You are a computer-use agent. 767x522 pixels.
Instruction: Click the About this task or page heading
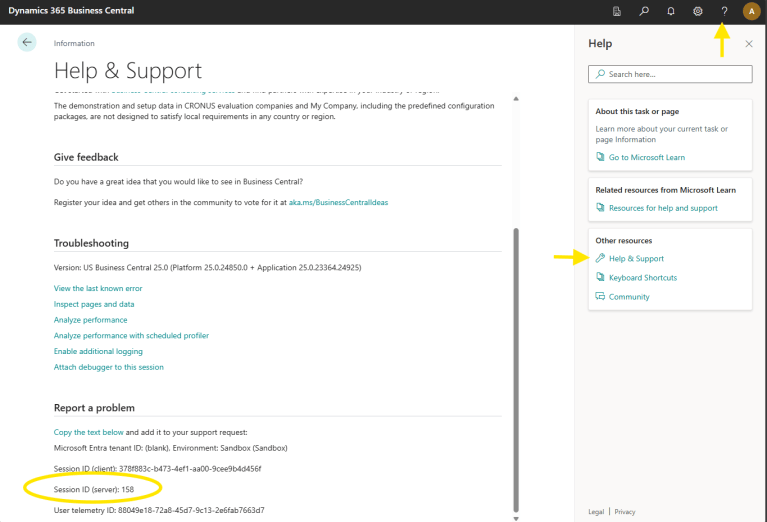click(637, 111)
